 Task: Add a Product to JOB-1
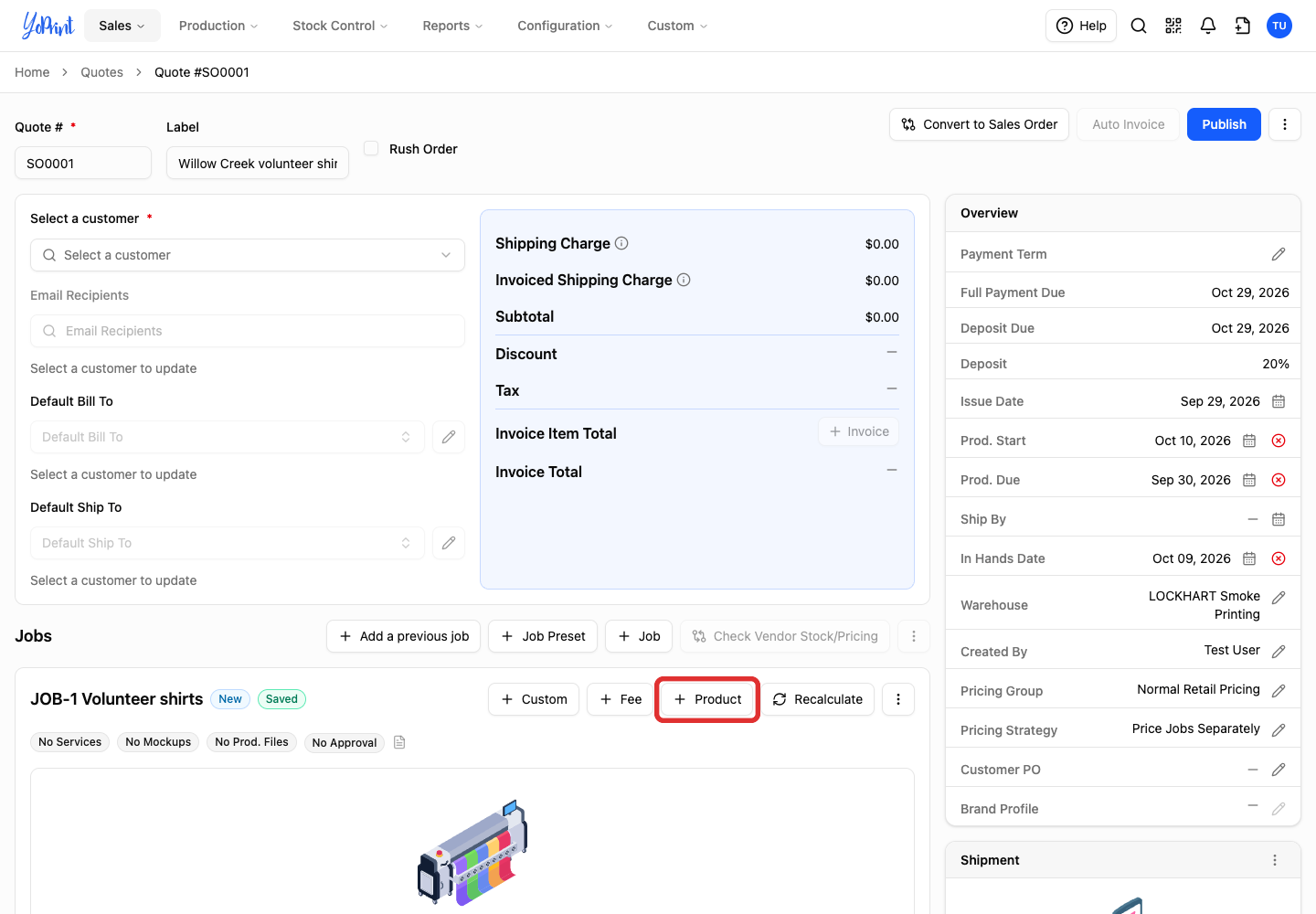click(x=707, y=699)
